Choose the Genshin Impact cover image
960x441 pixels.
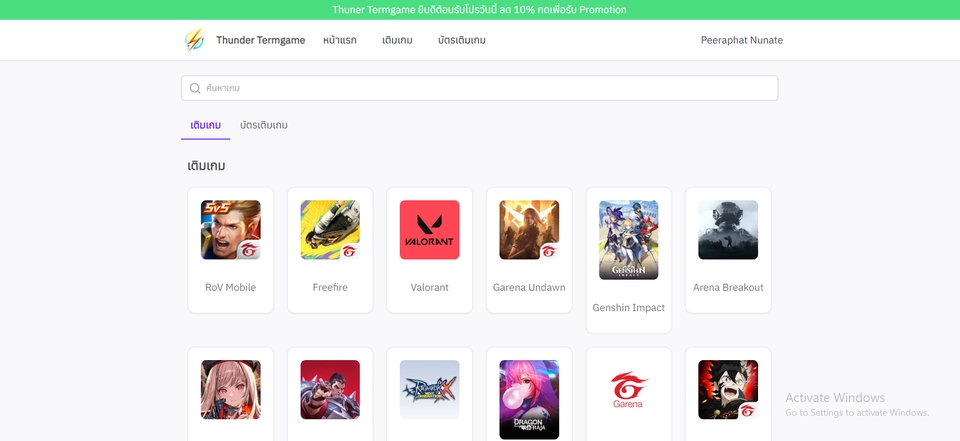[629, 240]
